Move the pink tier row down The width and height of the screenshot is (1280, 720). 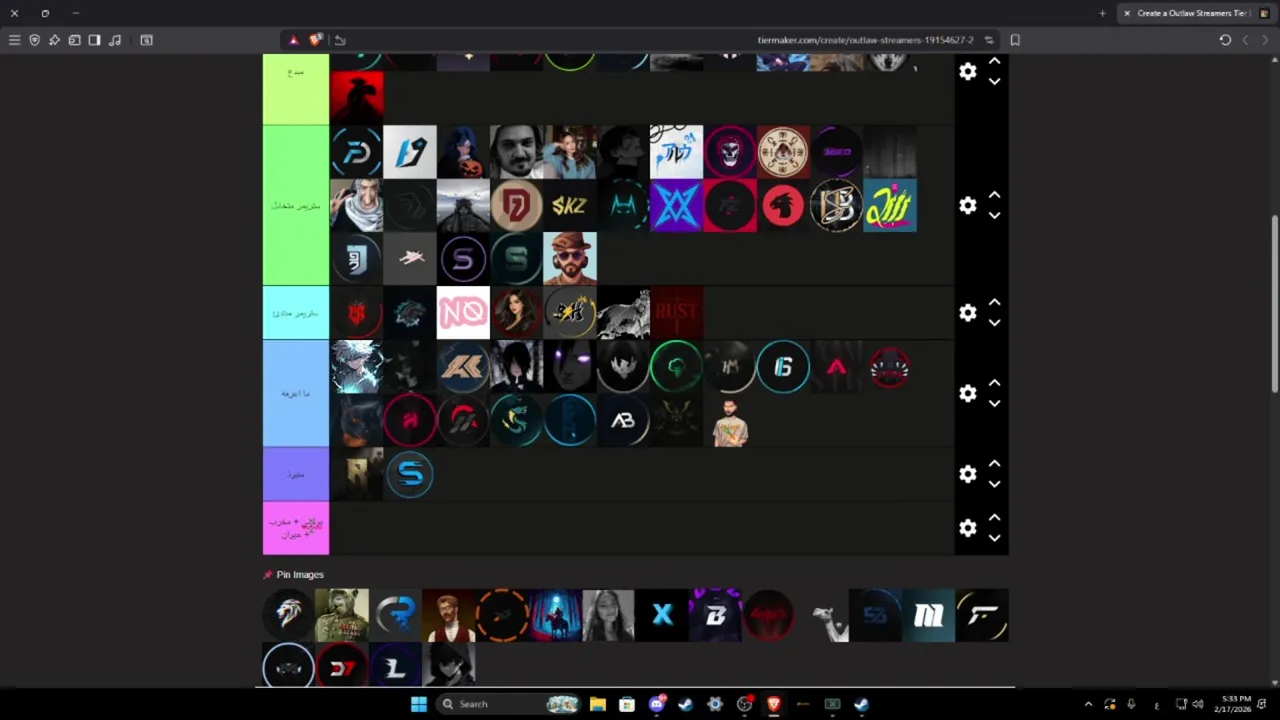pos(994,538)
